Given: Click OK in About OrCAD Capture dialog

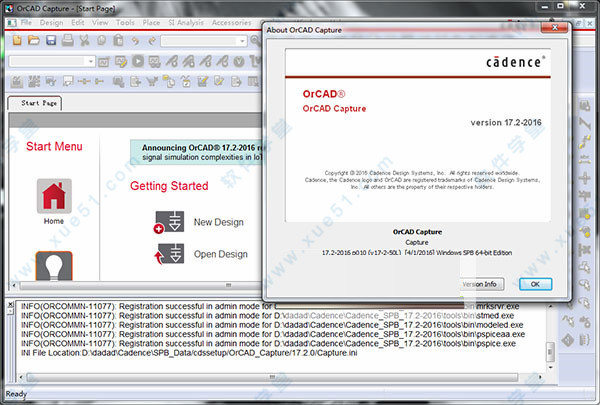Looking at the screenshot, I should pos(535,284).
